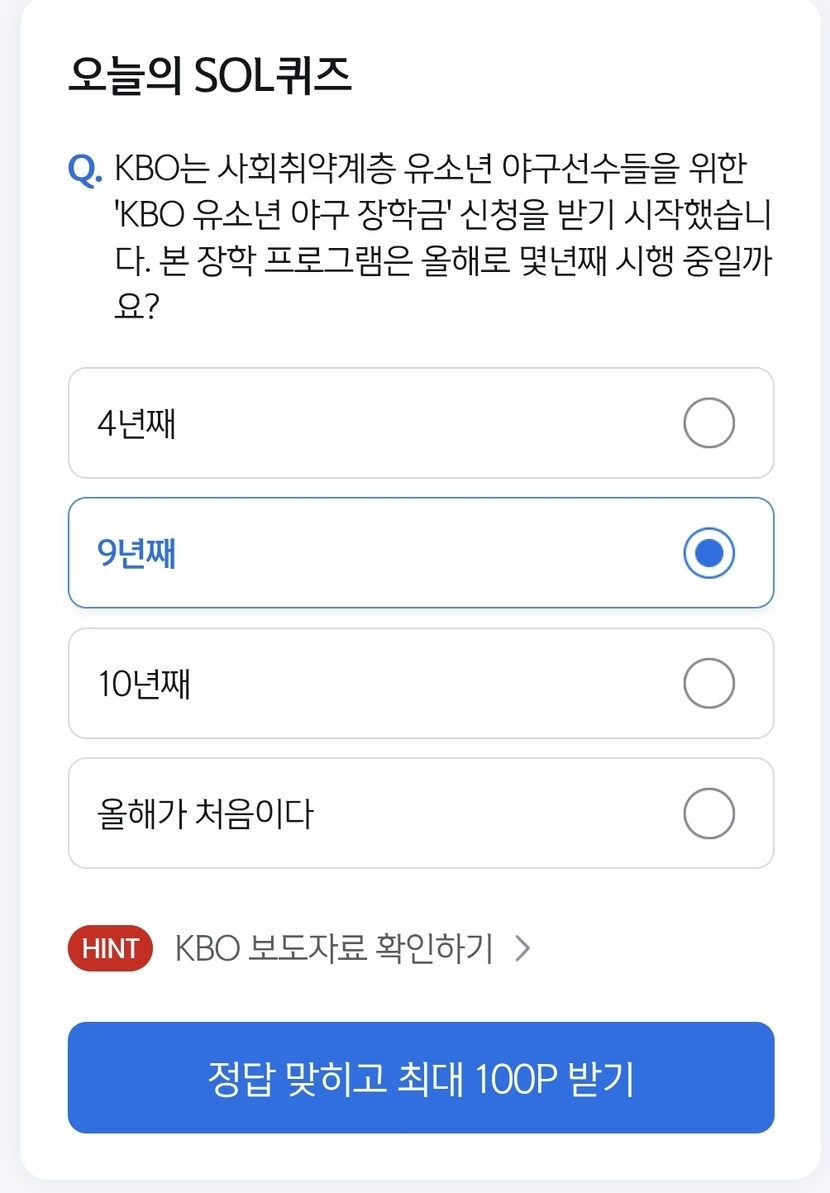Open the KBO 보도자료 확인하기 hint link
Image resolution: width=830 pixels, height=1193 pixels.
click(x=334, y=948)
